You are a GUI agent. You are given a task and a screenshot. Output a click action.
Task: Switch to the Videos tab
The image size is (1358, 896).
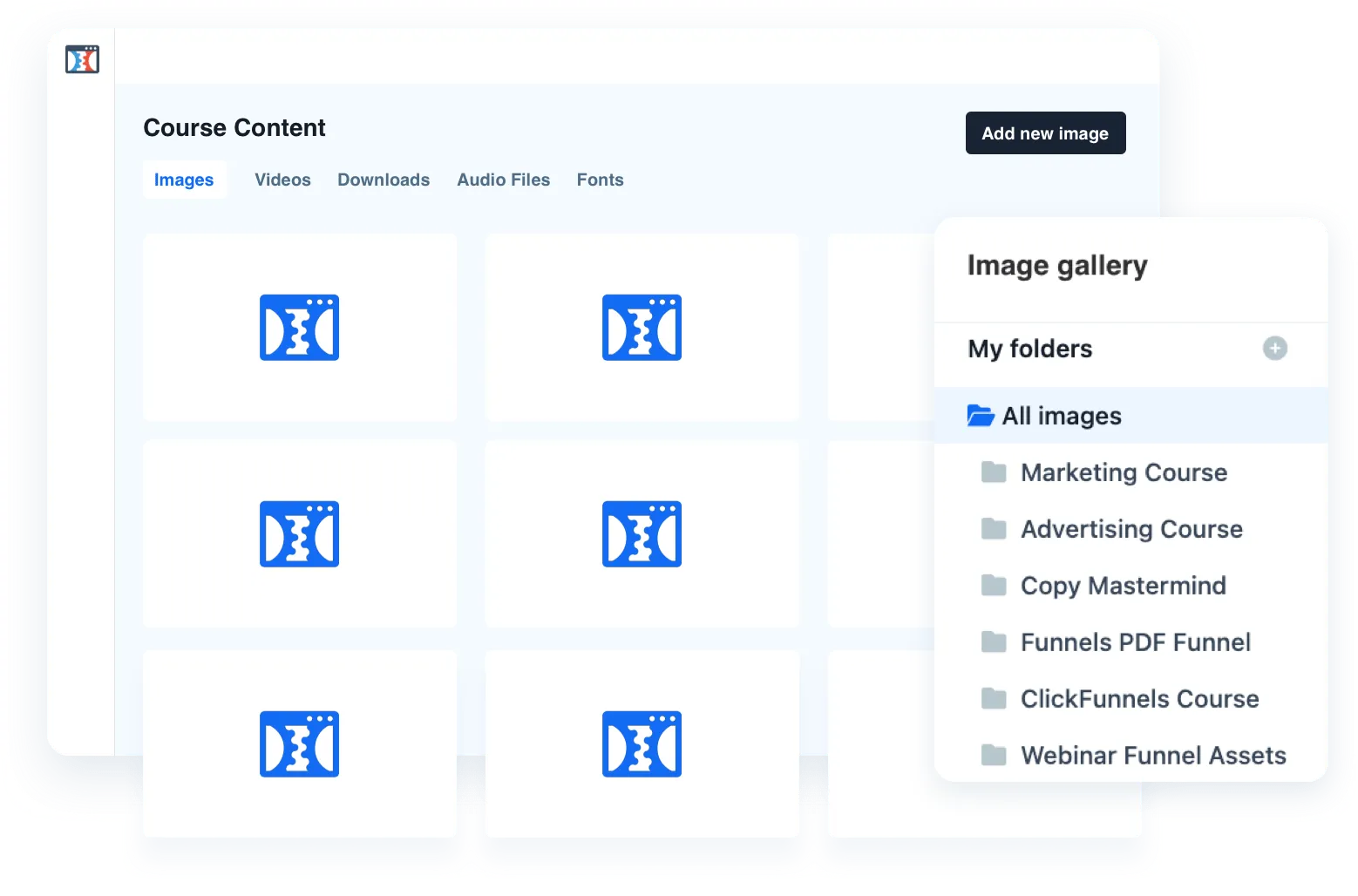pos(282,180)
